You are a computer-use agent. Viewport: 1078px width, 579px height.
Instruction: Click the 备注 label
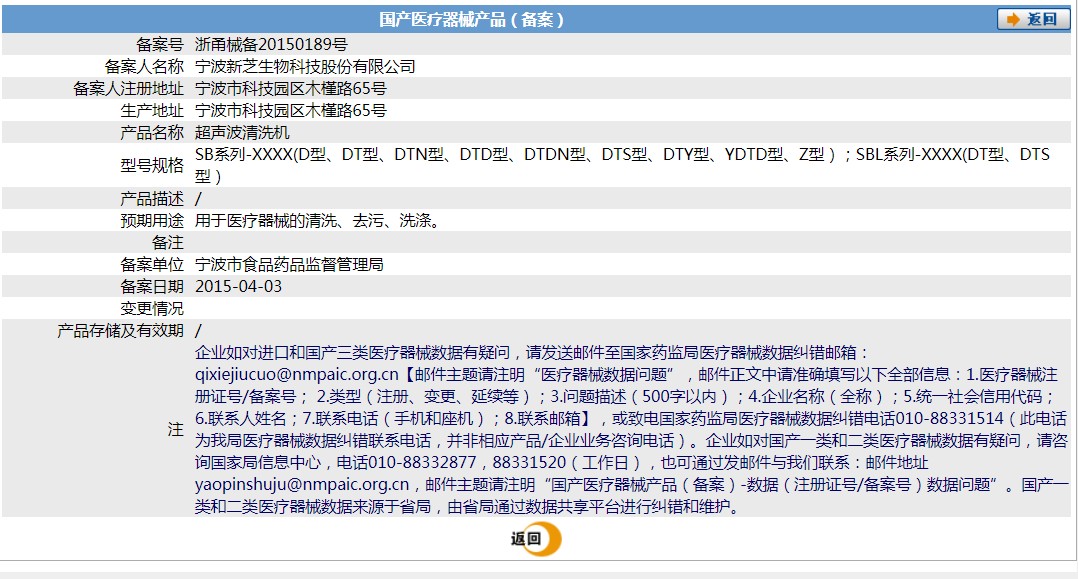point(168,243)
